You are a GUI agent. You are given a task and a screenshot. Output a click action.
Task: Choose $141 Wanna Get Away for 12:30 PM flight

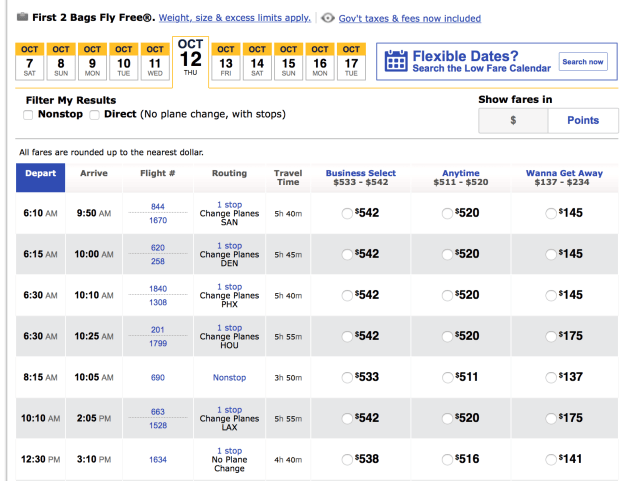pos(551,460)
